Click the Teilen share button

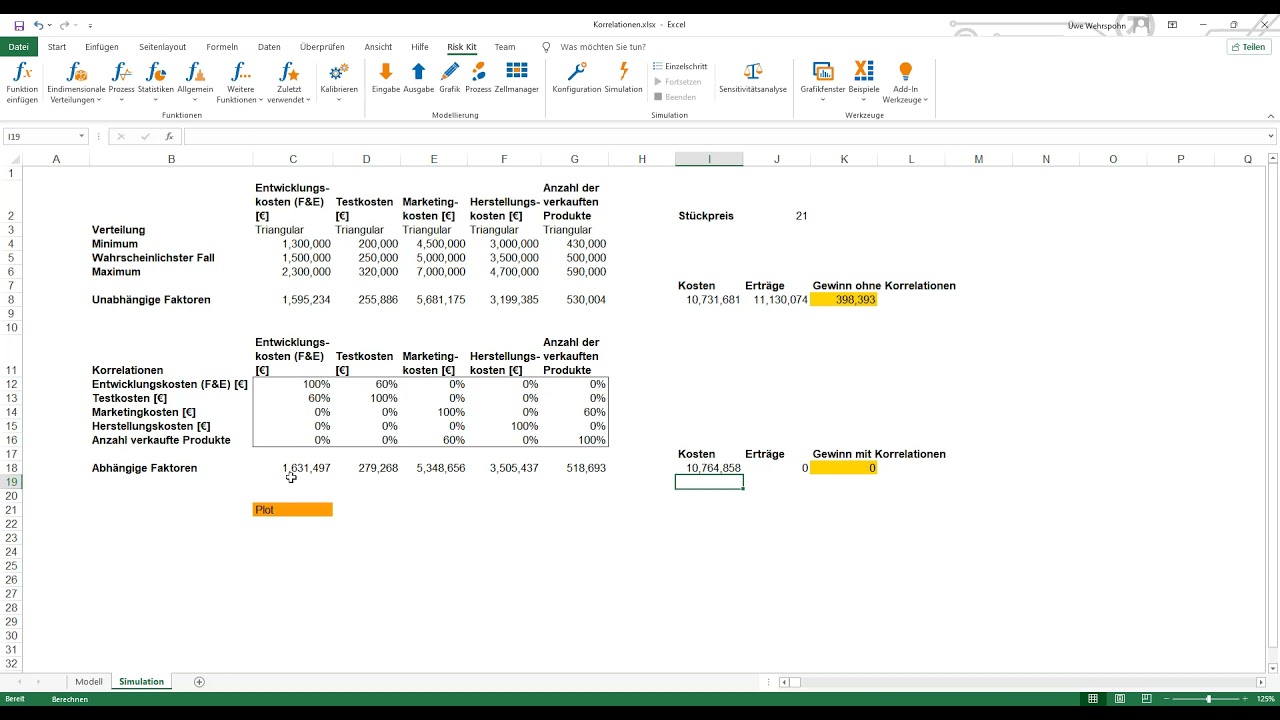pyautogui.click(x=1249, y=47)
